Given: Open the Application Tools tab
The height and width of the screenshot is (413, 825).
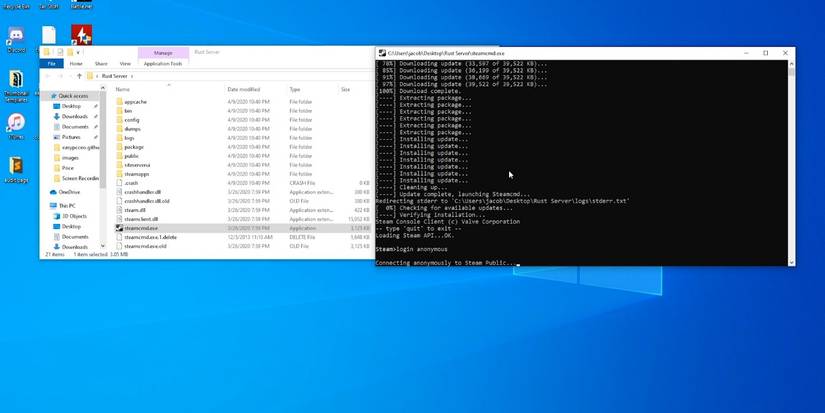Looking at the screenshot, I should pyautogui.click(x=163, y=63).
